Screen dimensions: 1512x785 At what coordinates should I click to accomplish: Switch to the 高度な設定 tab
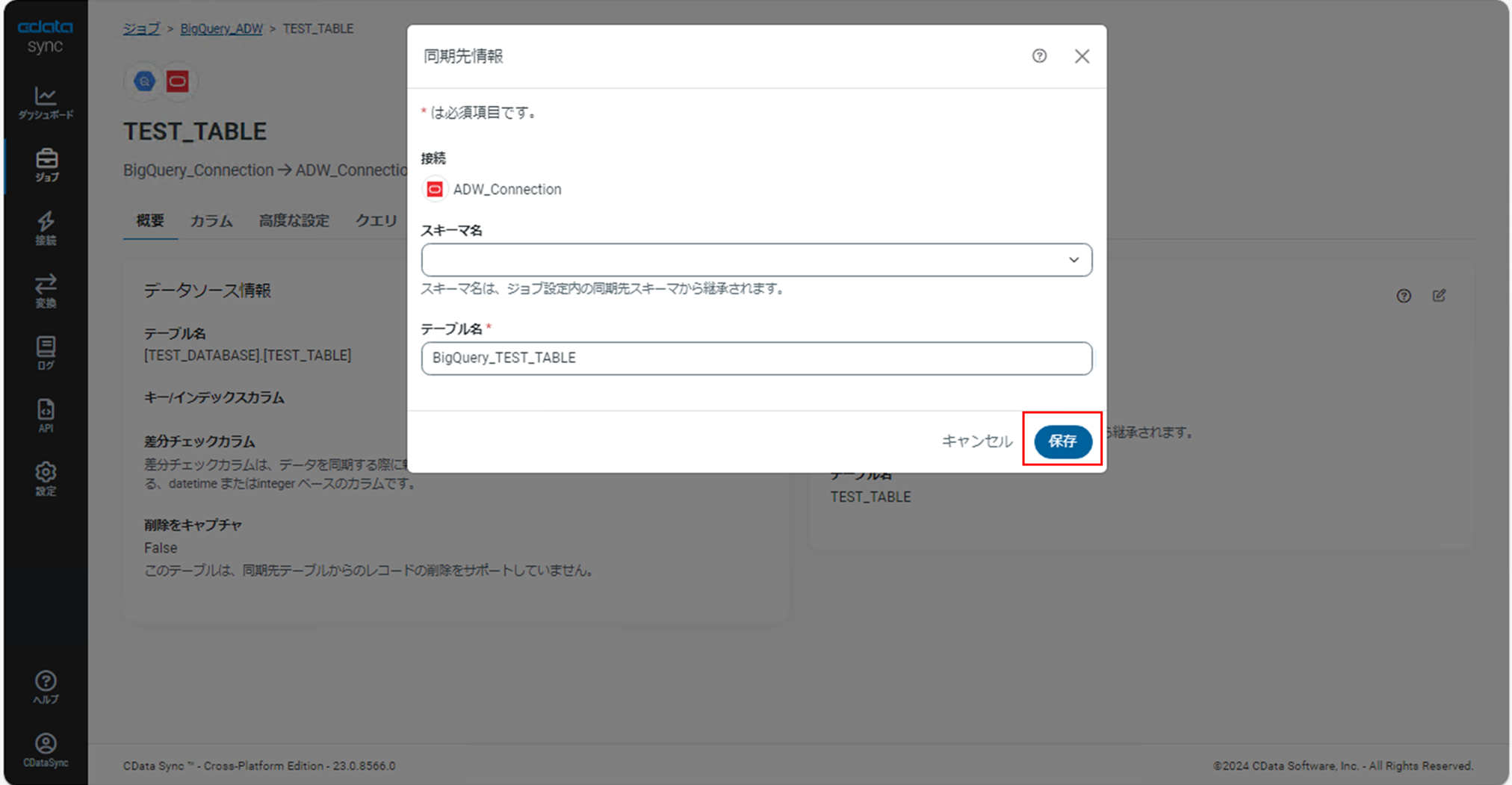point(294,220)
